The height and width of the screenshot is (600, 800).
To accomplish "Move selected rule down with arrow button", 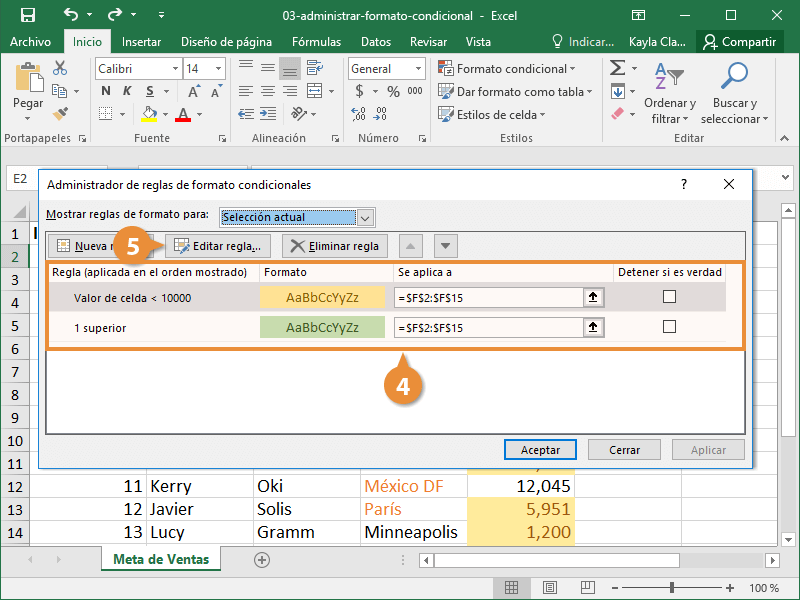I will [x=445, y=246].
